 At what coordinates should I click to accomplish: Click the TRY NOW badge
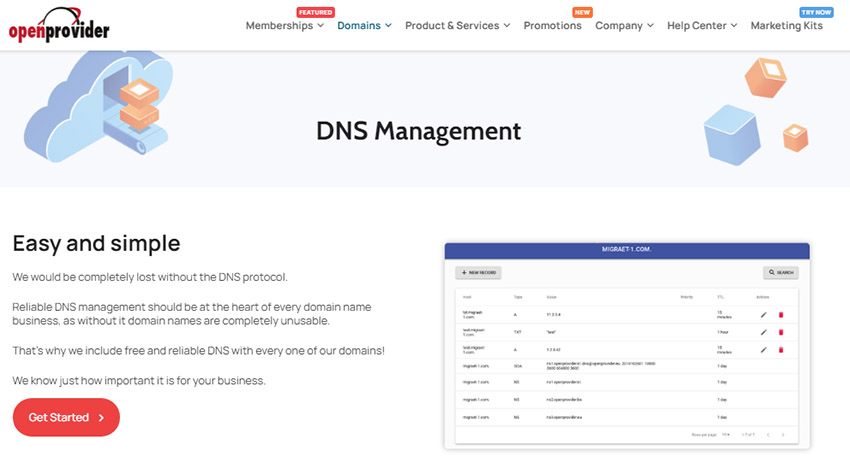pos(816,12)
